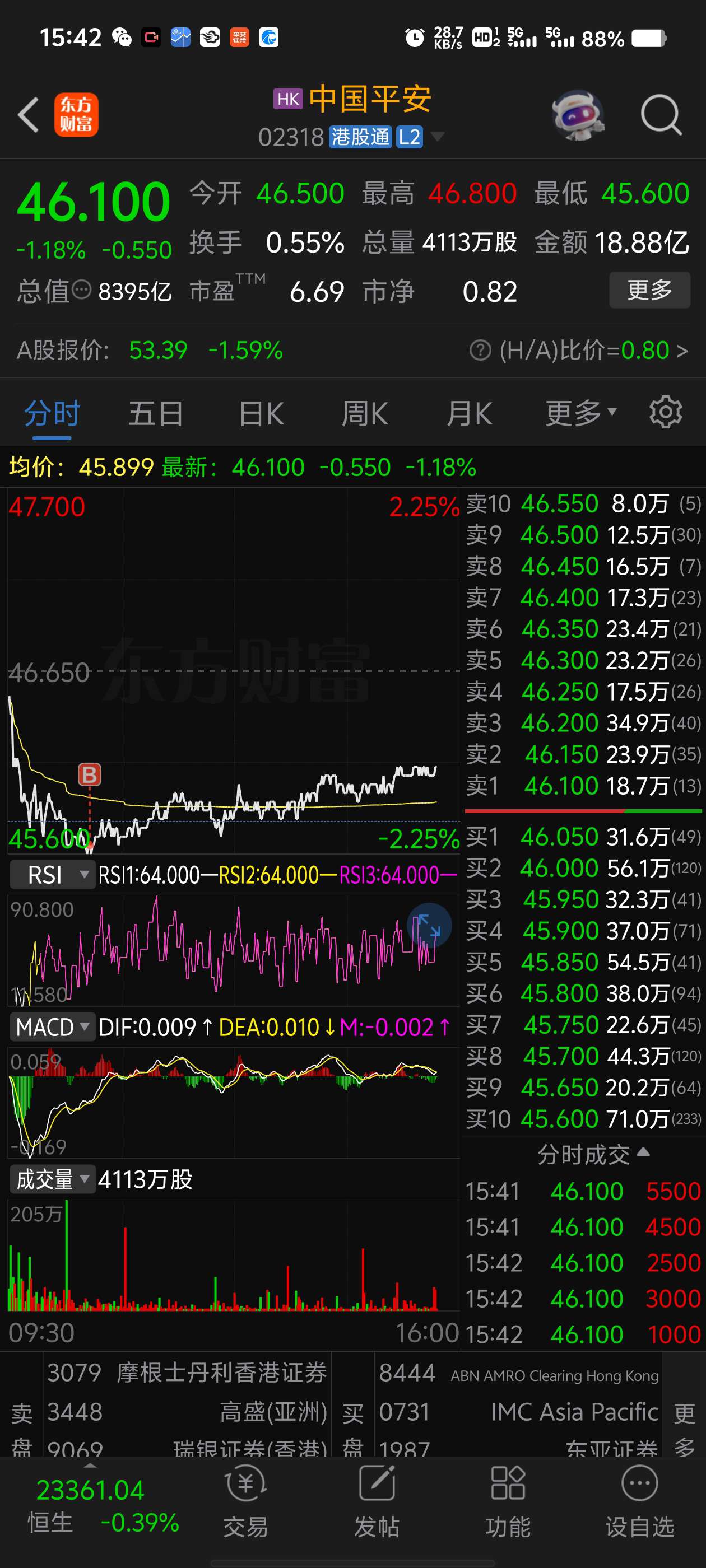Tap broker 3079 摩根士丹利香港证券

point(187,1373)
